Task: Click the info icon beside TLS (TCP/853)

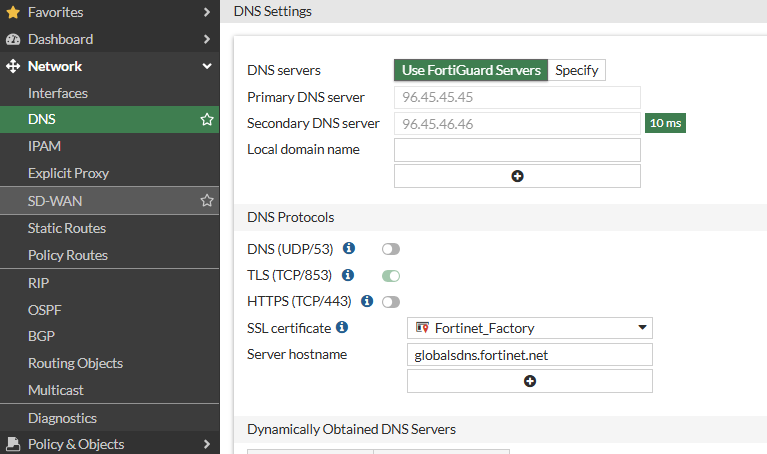Action: (x=349, y=275)
